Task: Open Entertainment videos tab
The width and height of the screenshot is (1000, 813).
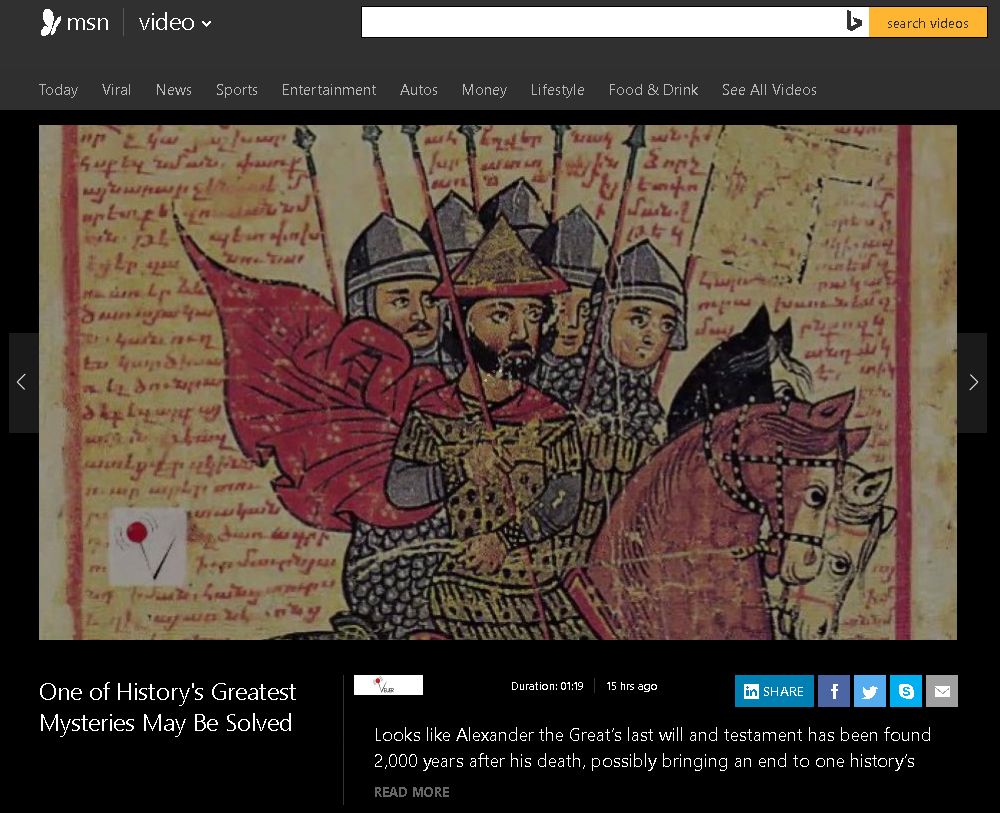Action: tap(328, 90)
